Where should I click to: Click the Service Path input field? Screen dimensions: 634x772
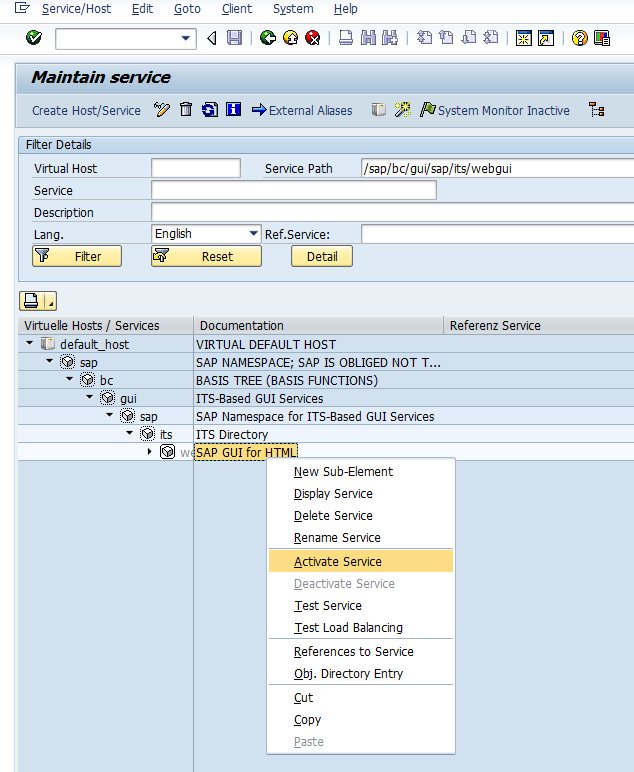click(x=497, y=168)
